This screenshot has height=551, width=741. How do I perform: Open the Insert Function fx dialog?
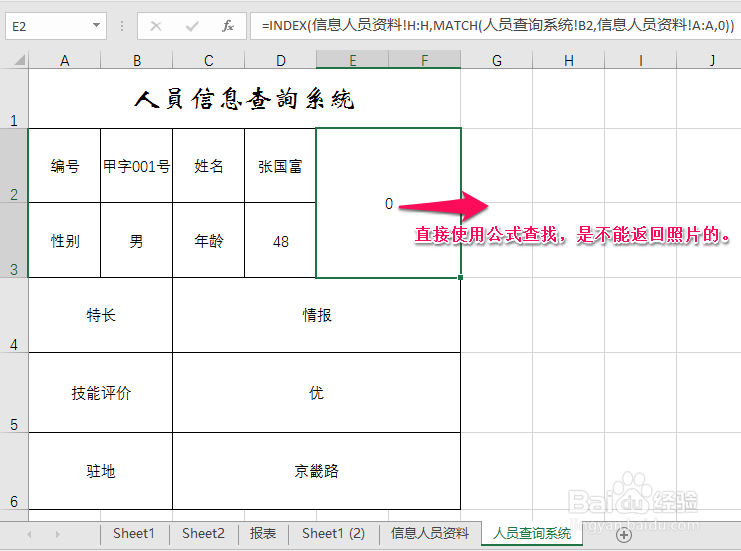(228, 26)
